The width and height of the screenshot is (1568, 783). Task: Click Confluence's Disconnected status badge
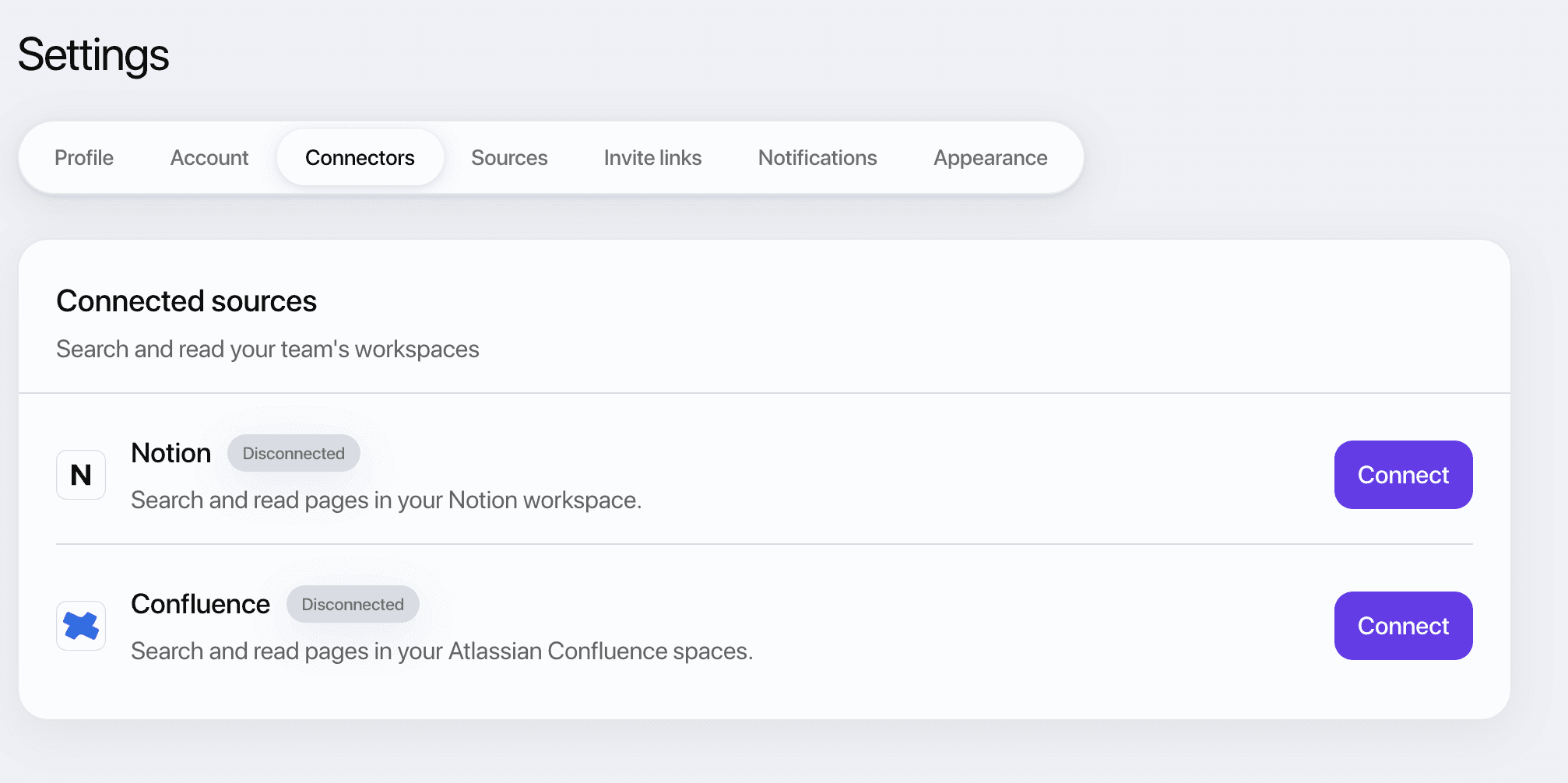coord(353,604)
